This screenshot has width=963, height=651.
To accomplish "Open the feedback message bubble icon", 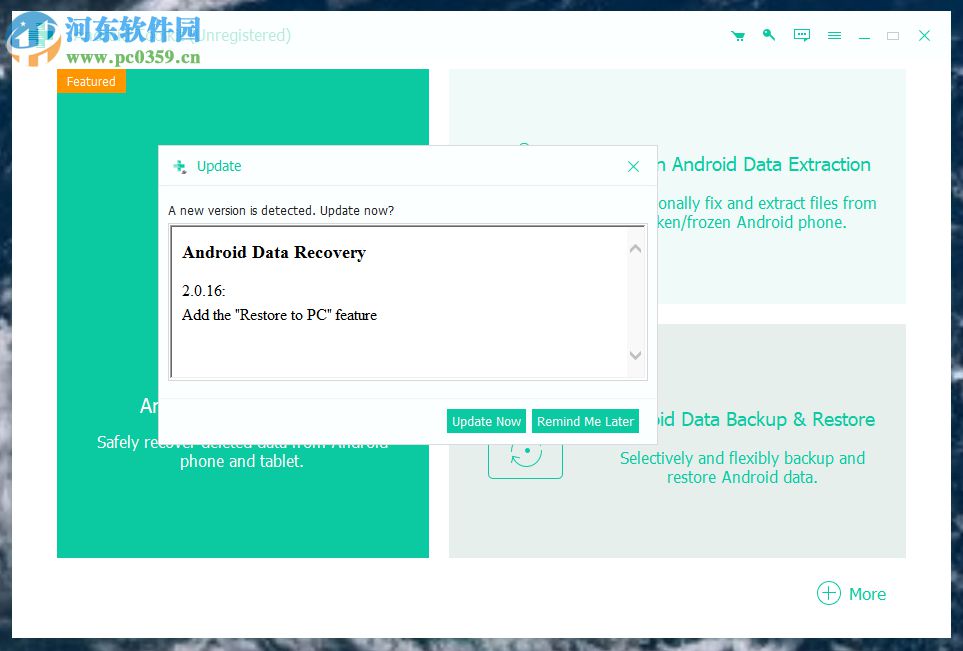I will click(x=801, y=35).
